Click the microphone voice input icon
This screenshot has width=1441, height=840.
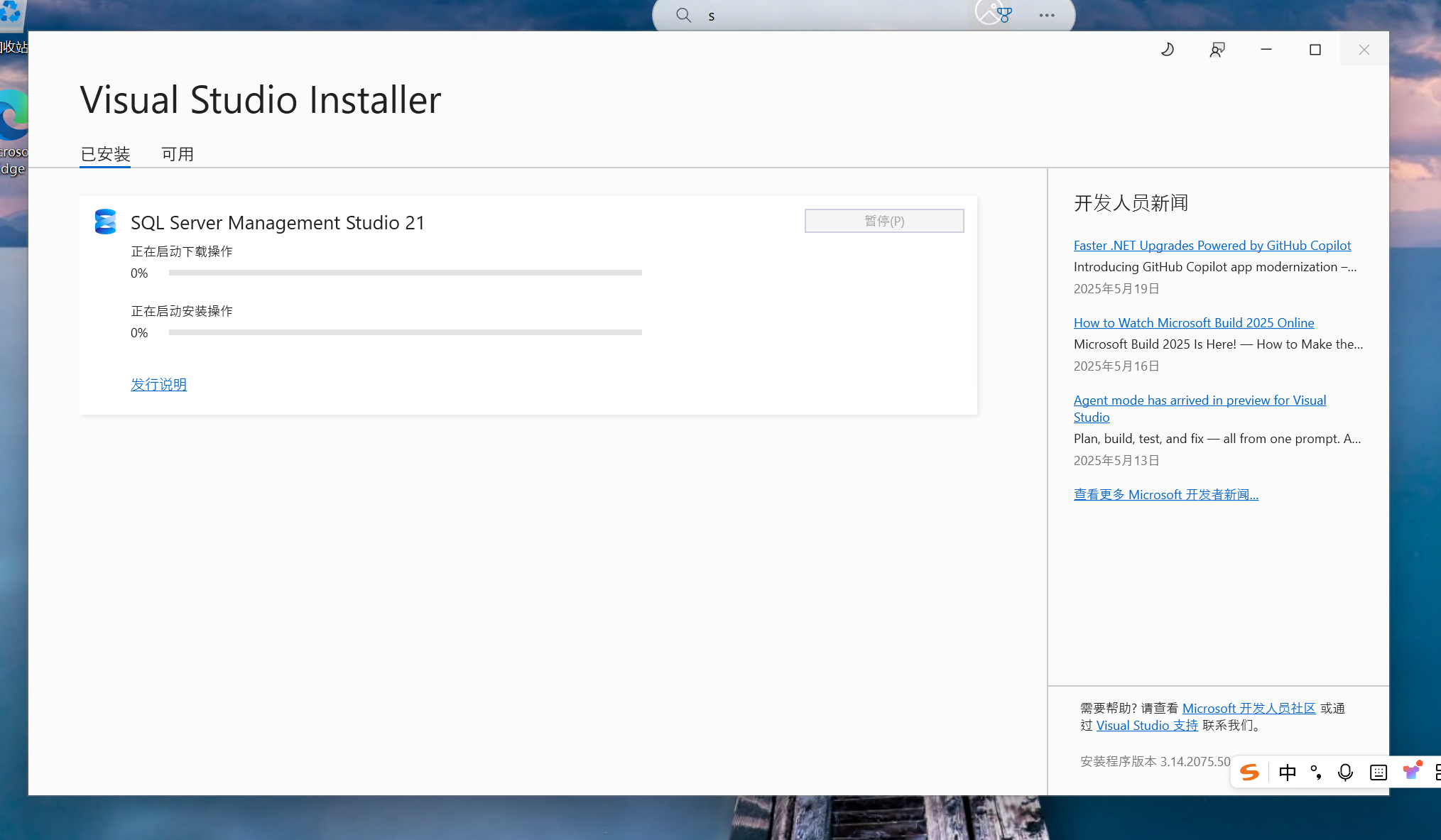pos(1345,773)
